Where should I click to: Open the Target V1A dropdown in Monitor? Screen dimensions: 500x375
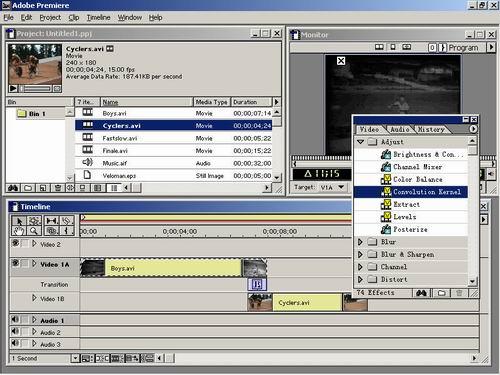click(x=341, y=187)
